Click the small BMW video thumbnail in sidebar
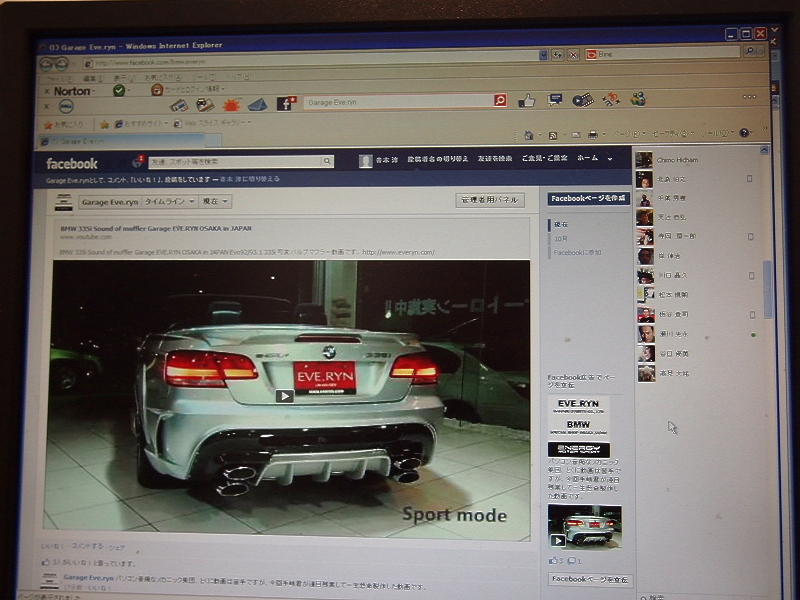 coord(585,526)
